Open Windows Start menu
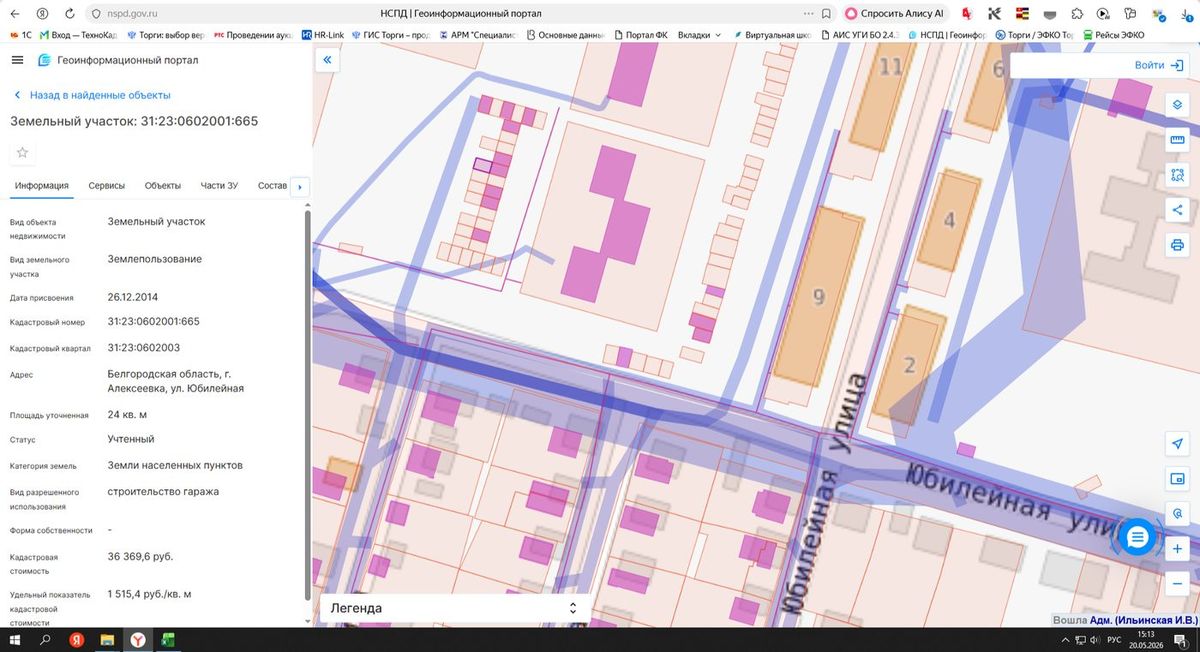Viewport: 1200px width, 652px height. pos(15,640)
